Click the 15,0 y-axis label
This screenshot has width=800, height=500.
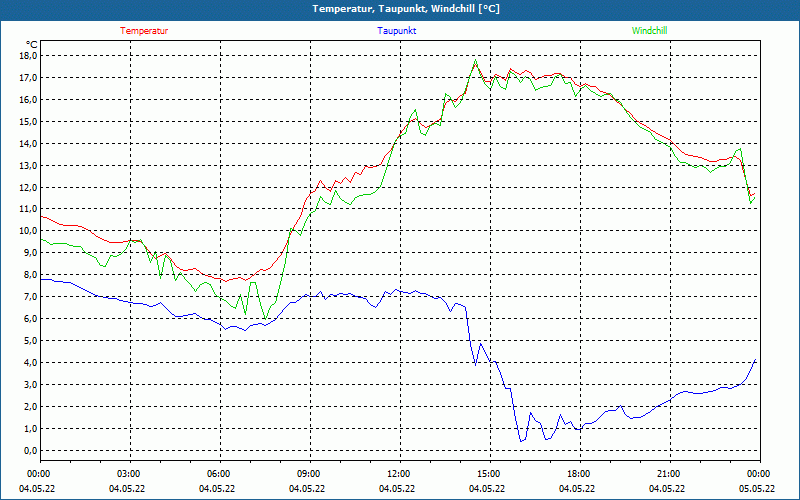[28, 121]
